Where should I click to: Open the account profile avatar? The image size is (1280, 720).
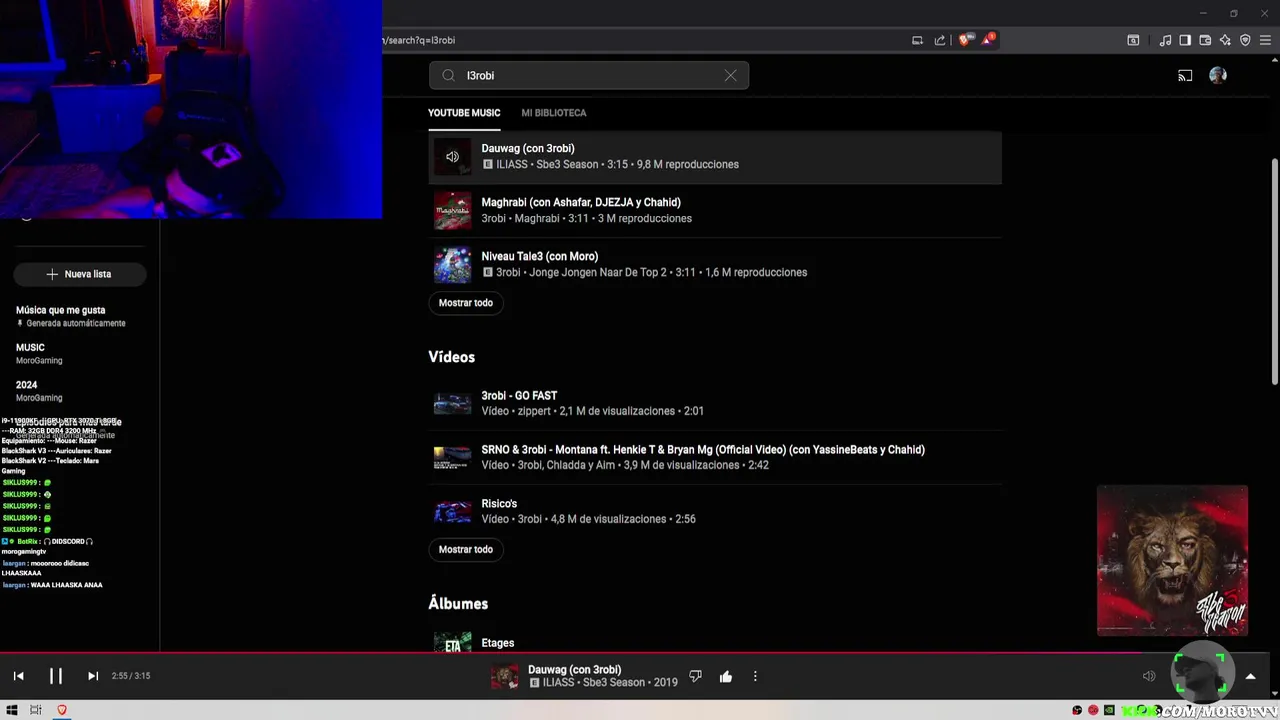(1218, 75)
